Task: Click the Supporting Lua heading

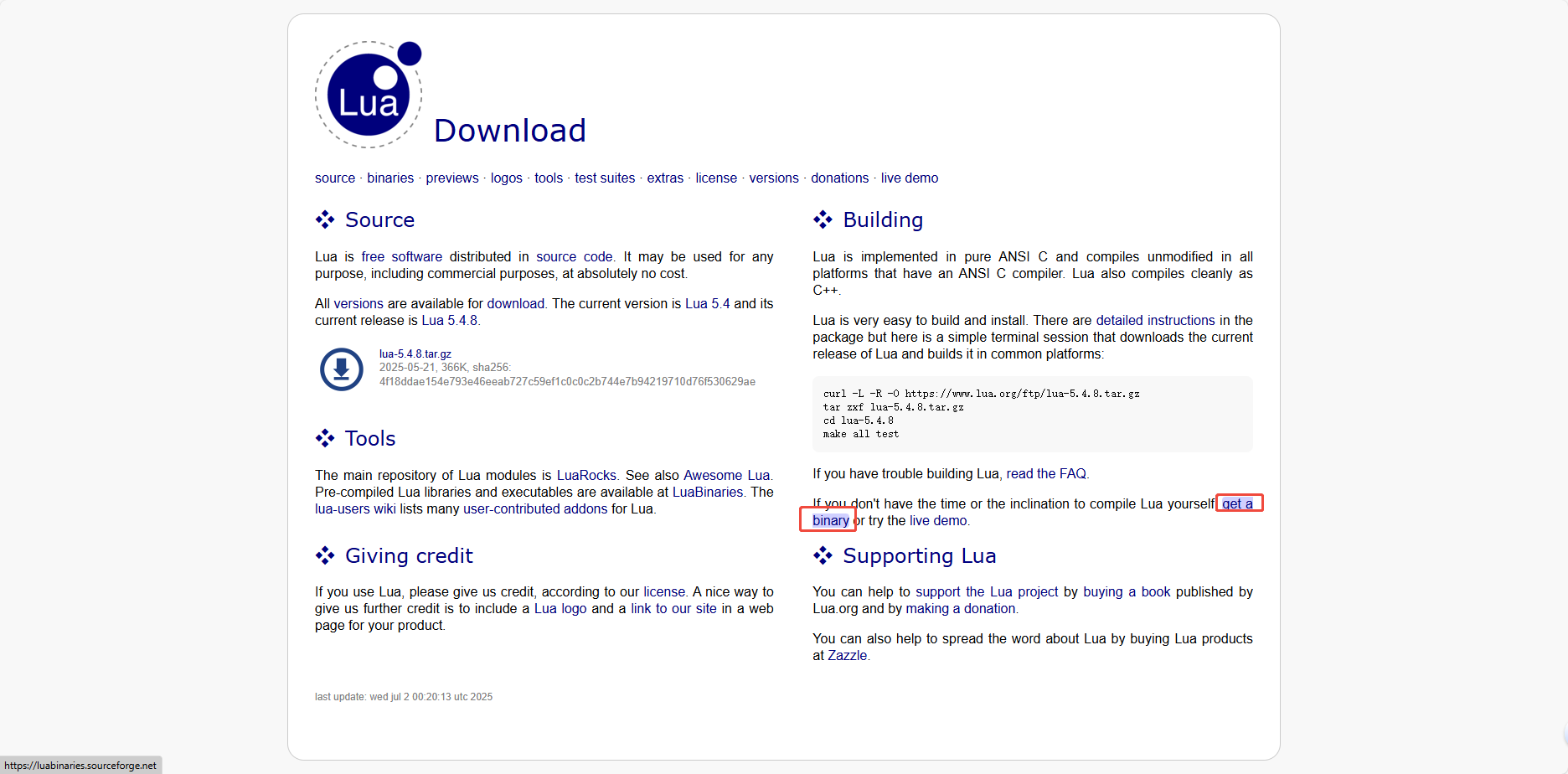Action: [x=920, y=555]
